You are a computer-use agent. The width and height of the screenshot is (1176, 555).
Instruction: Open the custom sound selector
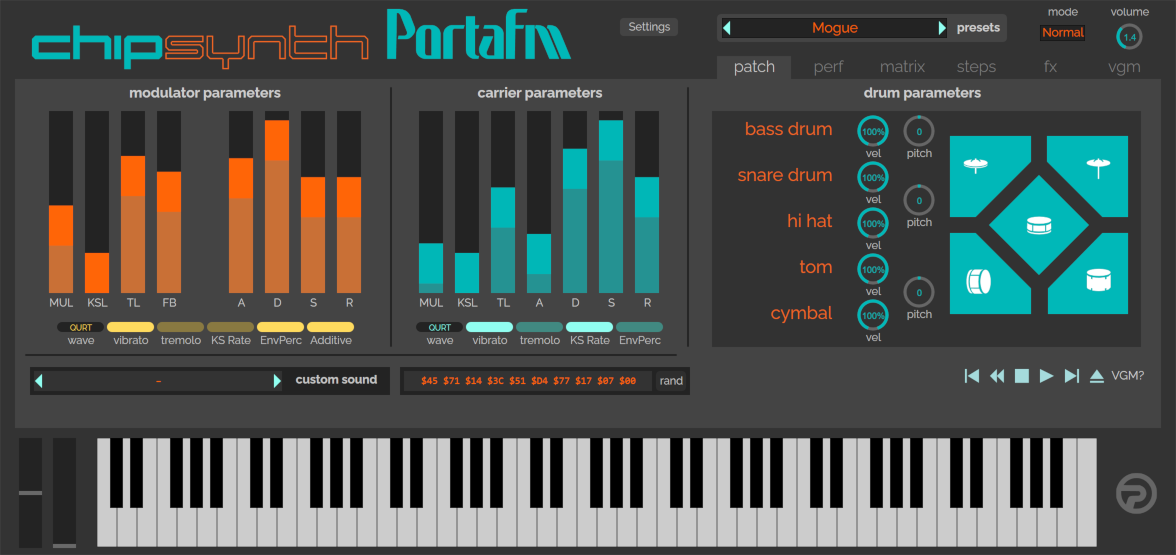[159, 381]
